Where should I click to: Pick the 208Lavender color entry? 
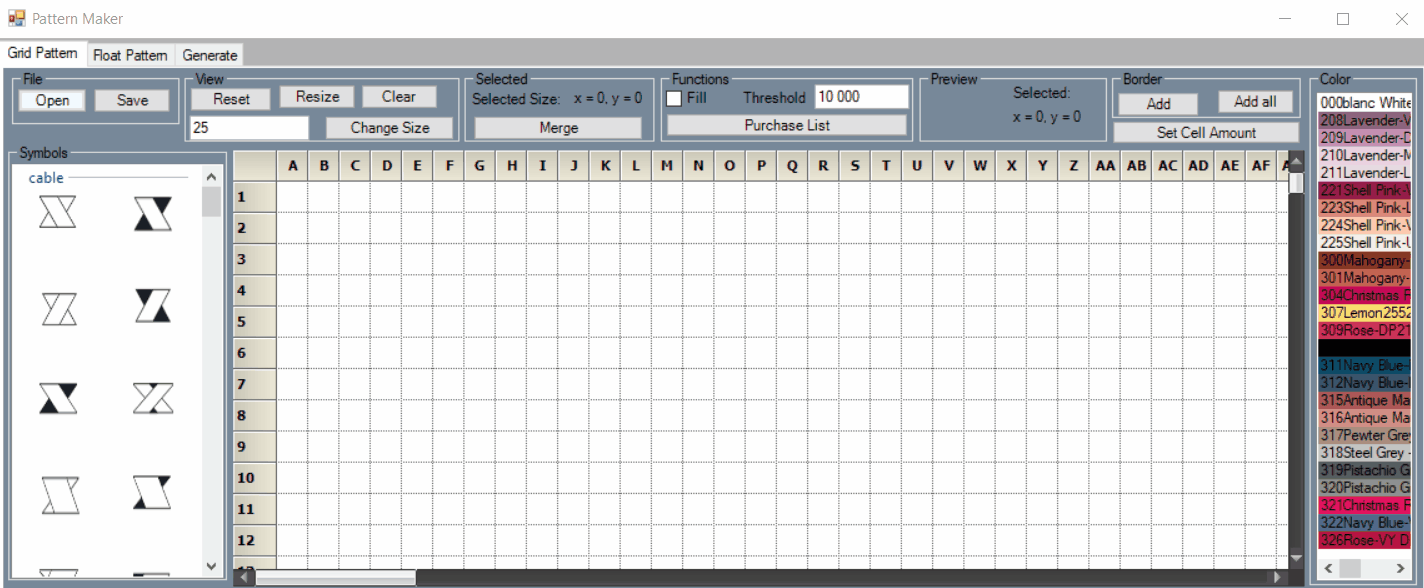(x=1364, y=120)
